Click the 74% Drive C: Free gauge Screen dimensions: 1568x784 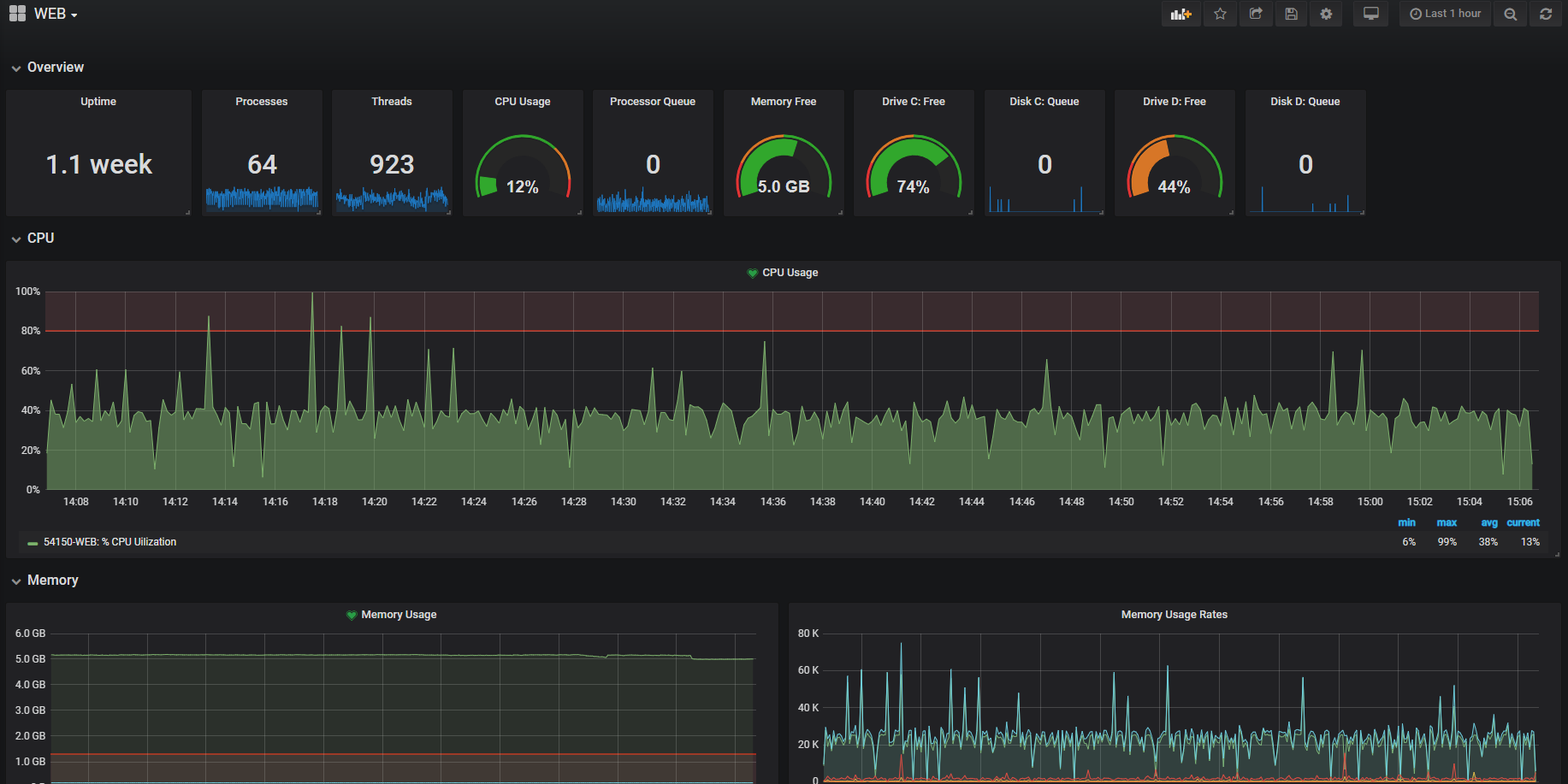pos(914,167)
